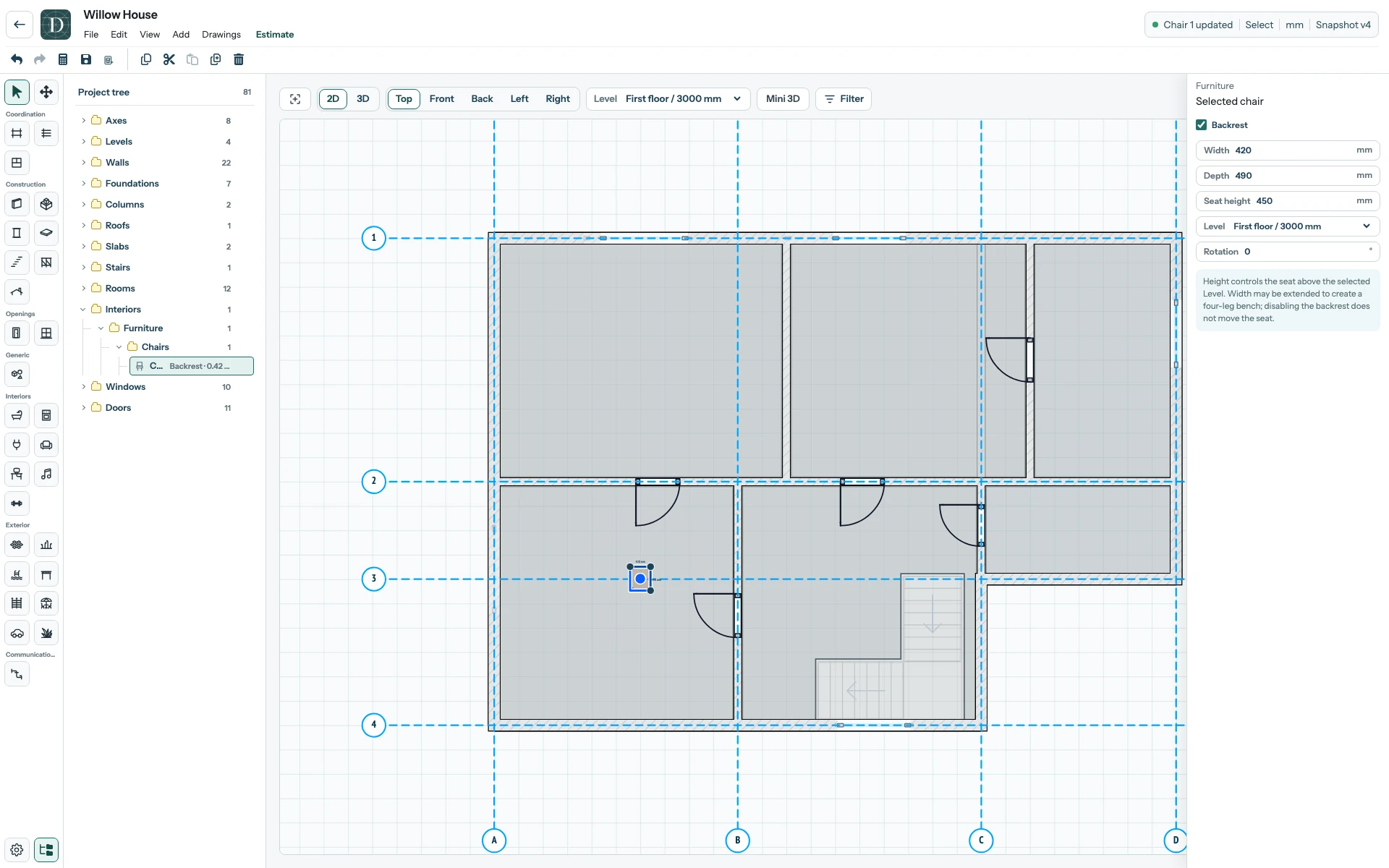
Task: Click Snapshot v4 in status bar
Action: (1343, 25)
